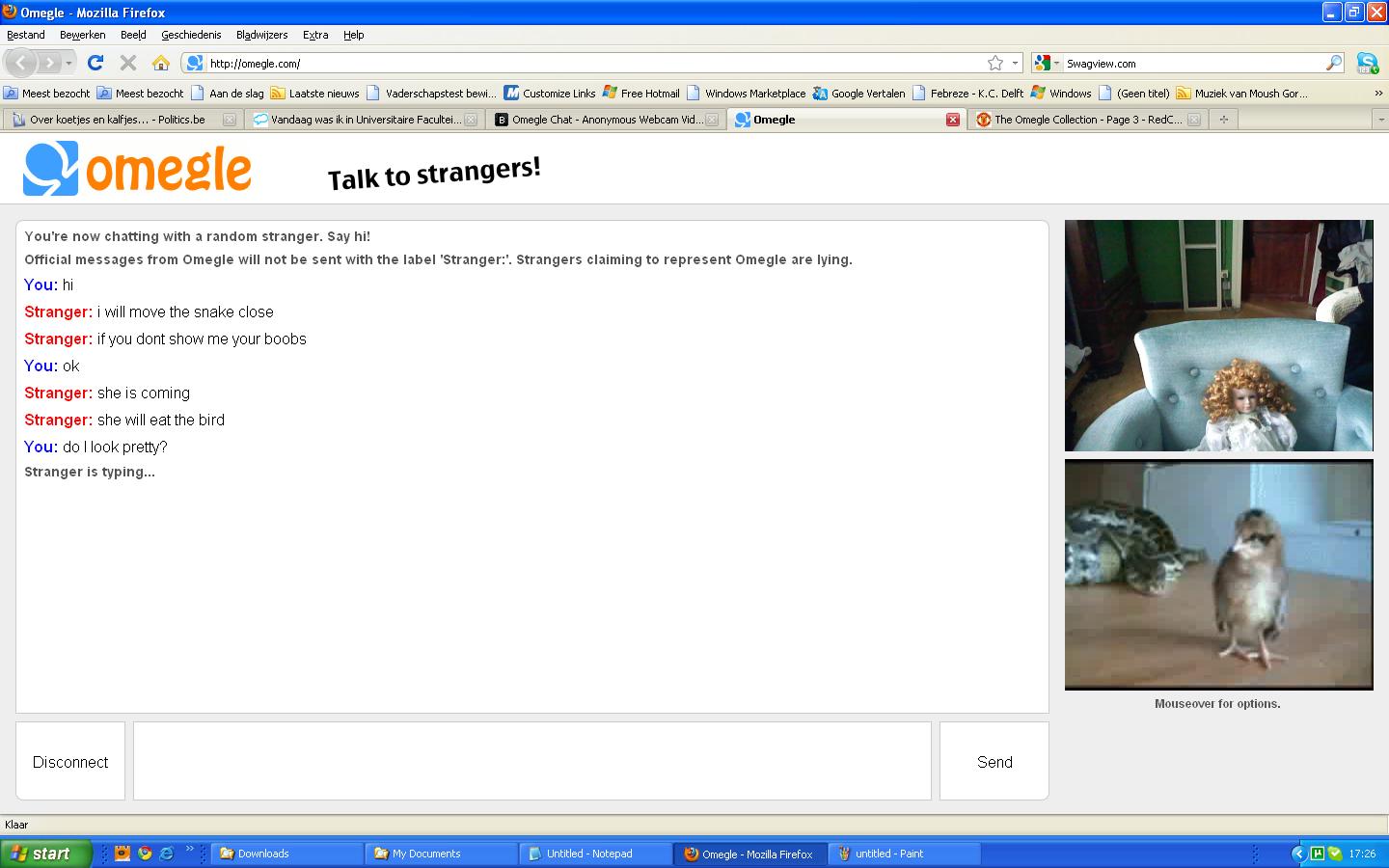Launch Chrome from the quick launch bar
This screenshot has width=1389, height=868.
[x=145, y=854]
